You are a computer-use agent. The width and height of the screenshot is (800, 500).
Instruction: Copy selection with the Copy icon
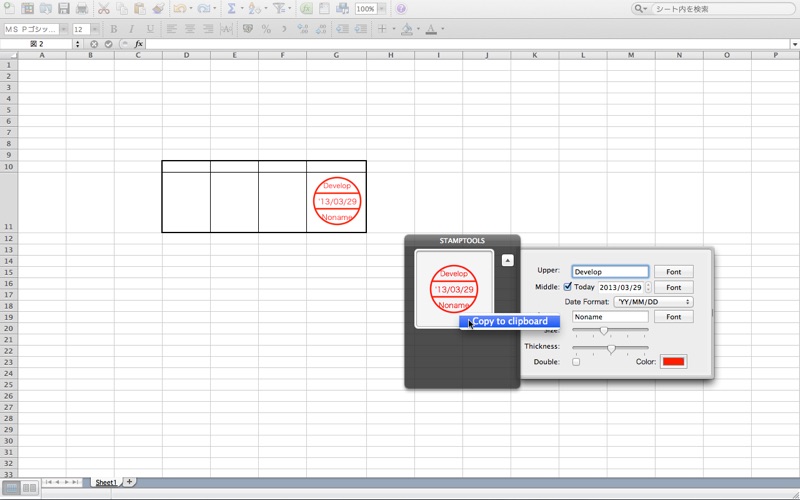[x=121, y=8]
